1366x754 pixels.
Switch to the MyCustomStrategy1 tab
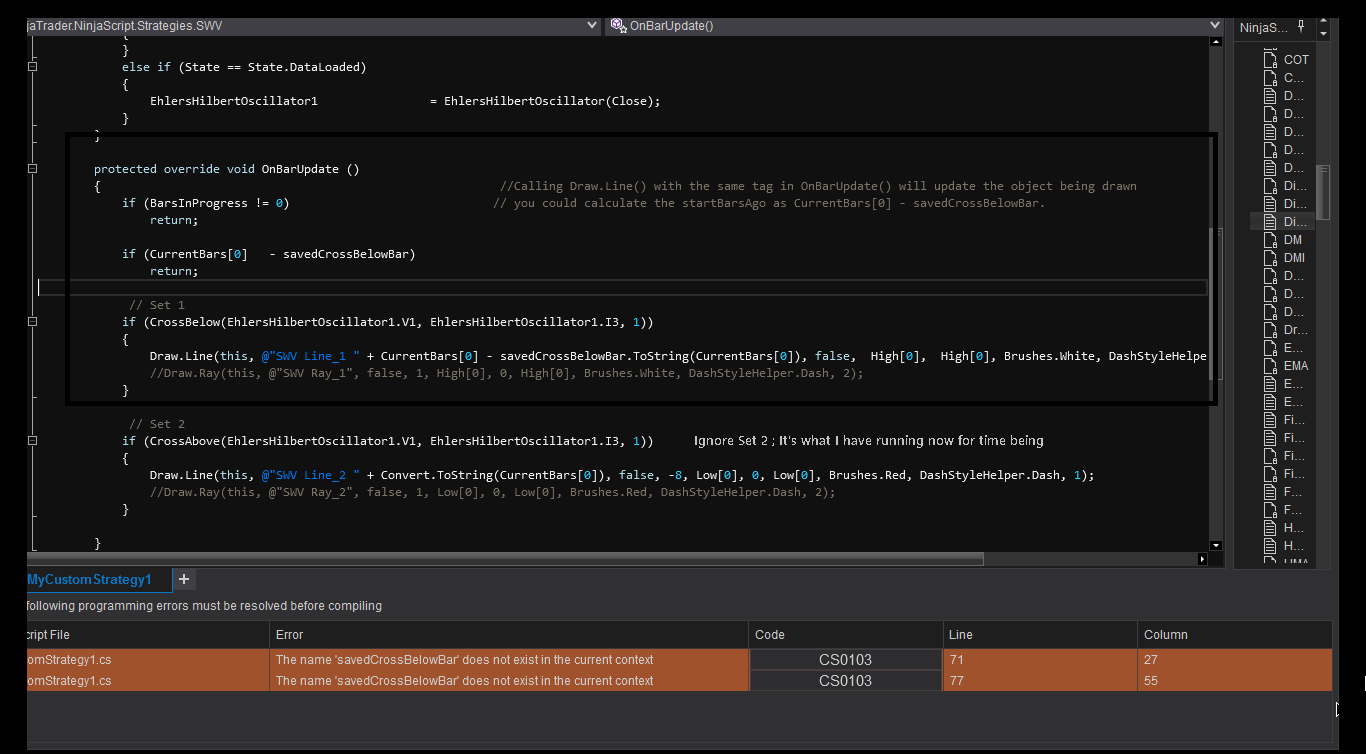point(90,579)
